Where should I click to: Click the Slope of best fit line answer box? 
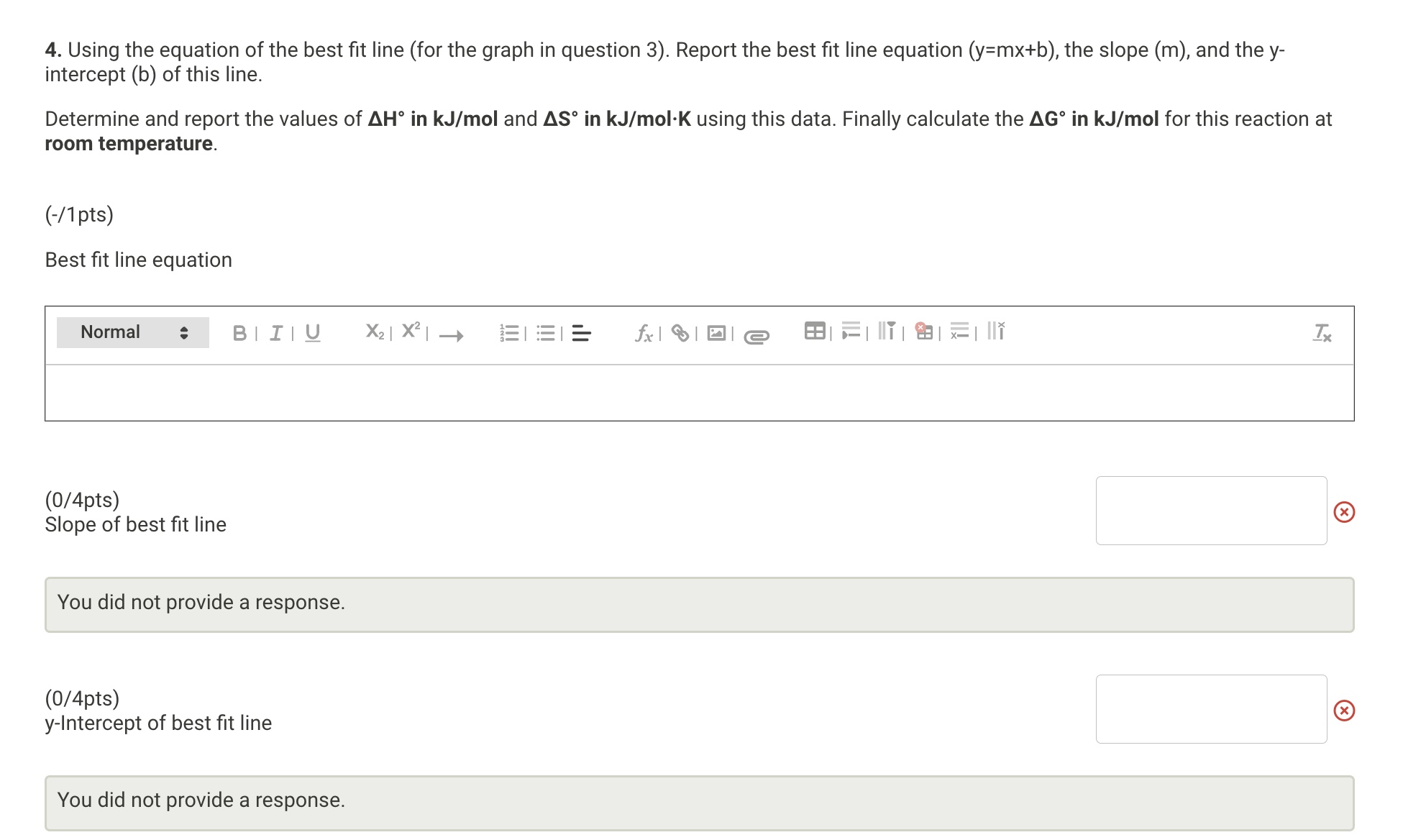pyautogui.click(x=1210, y=510)
